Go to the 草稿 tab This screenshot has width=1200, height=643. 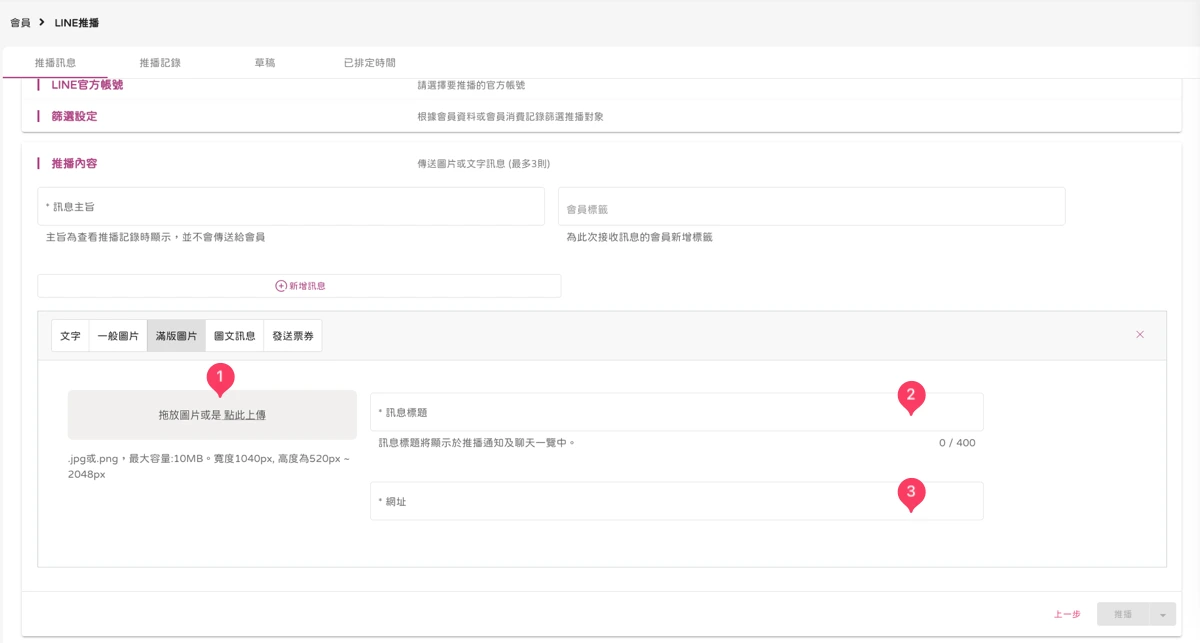coord(265,62)
